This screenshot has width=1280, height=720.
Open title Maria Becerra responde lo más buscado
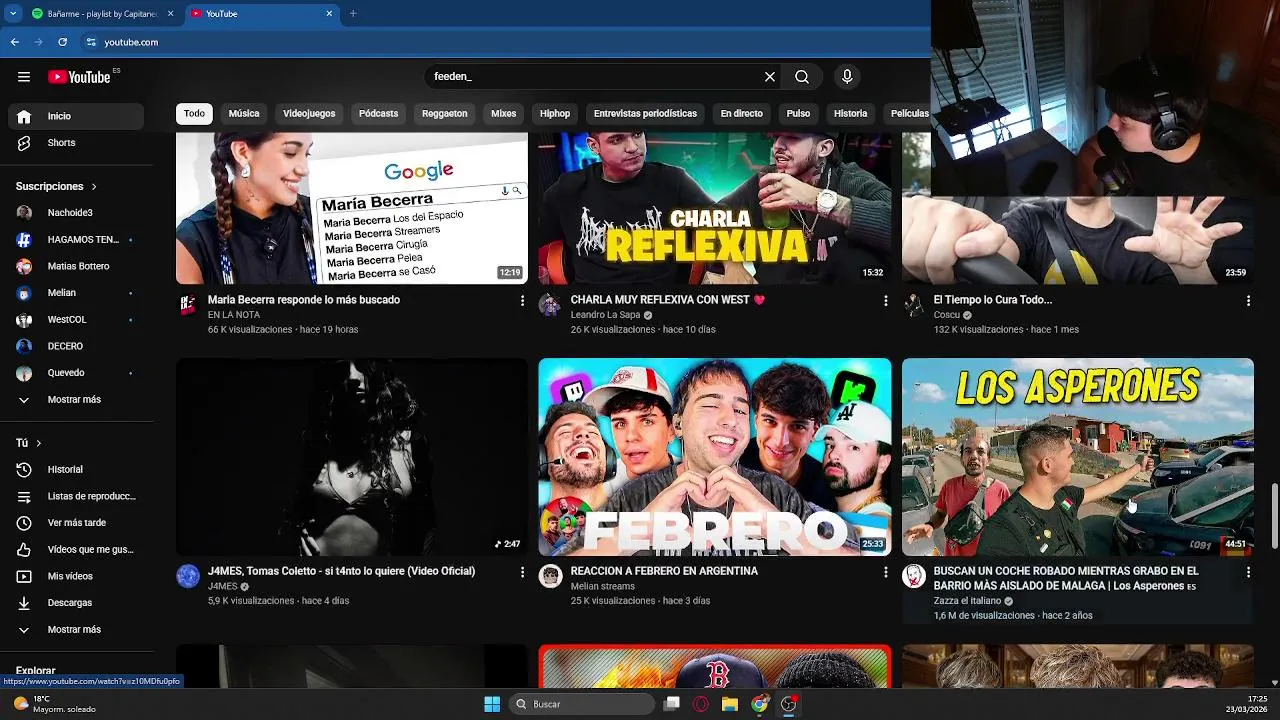coord(304,300)
